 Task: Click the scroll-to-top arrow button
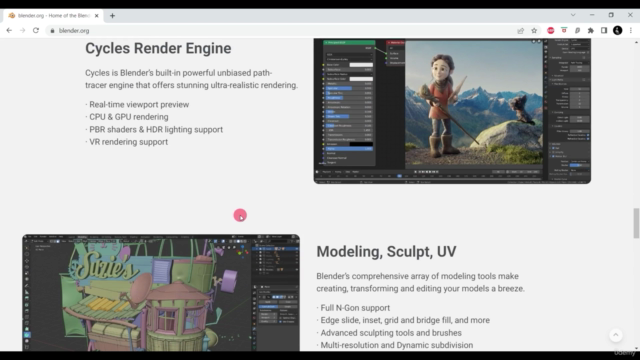tap(616, 335)
